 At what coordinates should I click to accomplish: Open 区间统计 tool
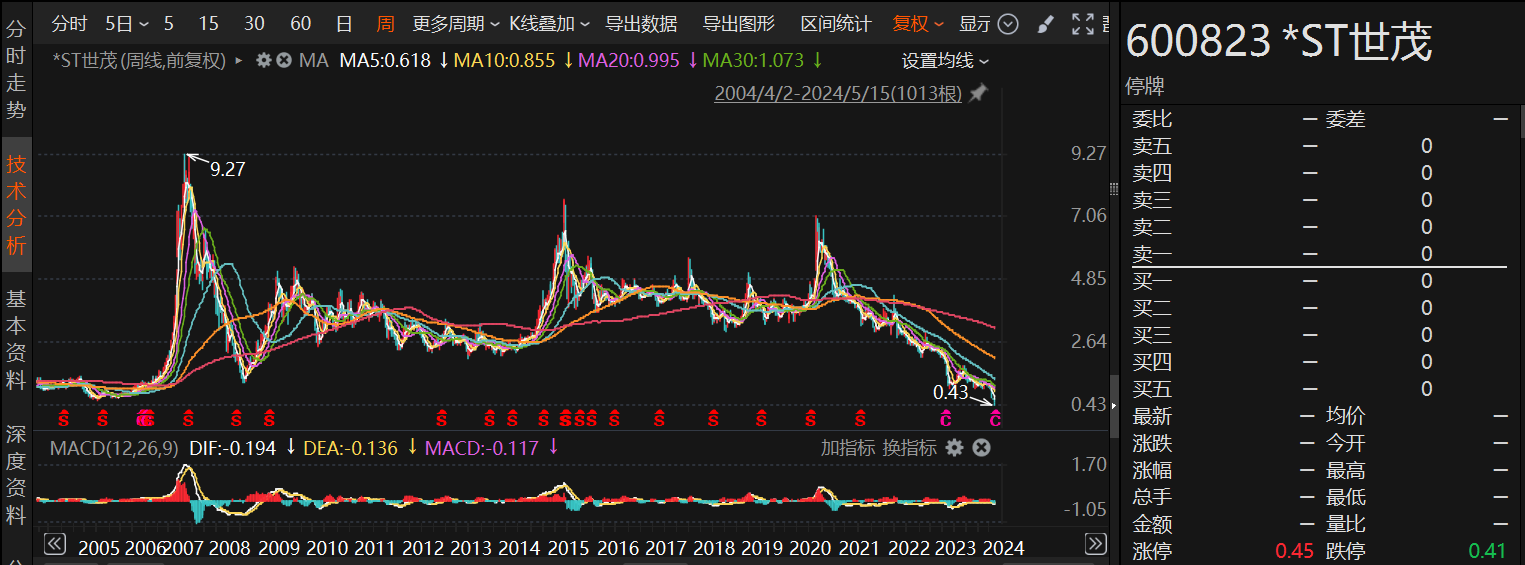click(836, 23)
